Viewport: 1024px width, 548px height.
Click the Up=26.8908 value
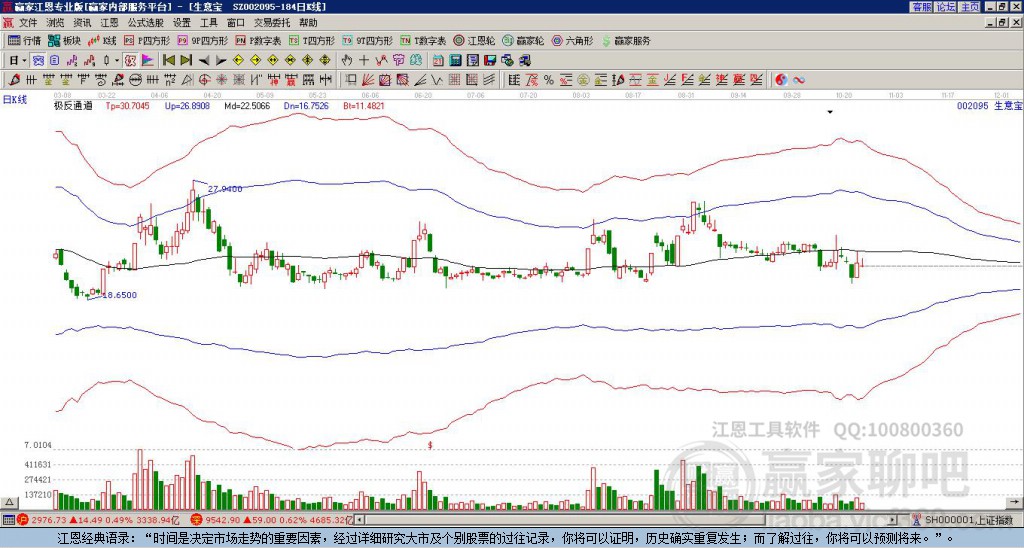click(187, 105)
